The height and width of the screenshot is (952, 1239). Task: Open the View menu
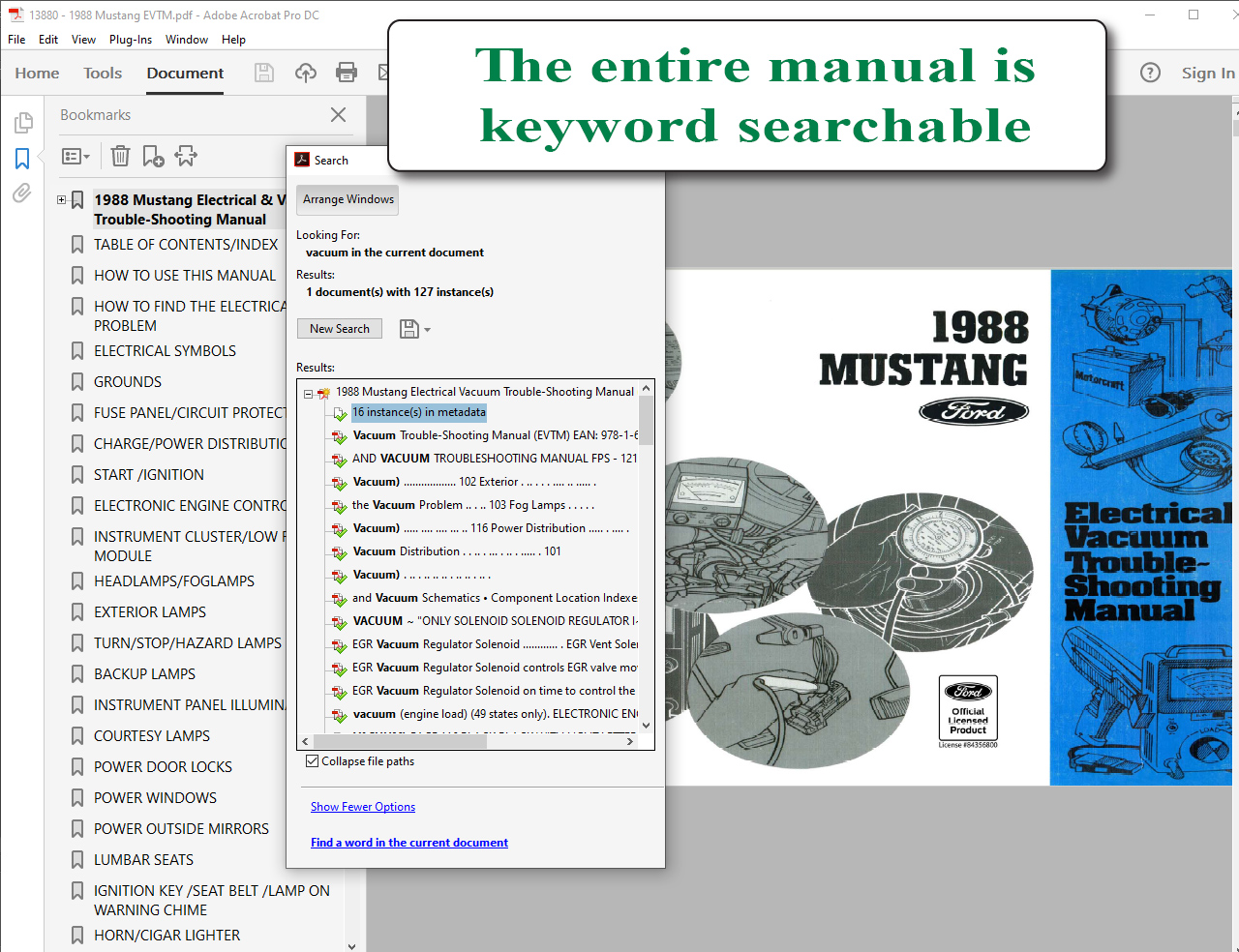tap(83, 40)
